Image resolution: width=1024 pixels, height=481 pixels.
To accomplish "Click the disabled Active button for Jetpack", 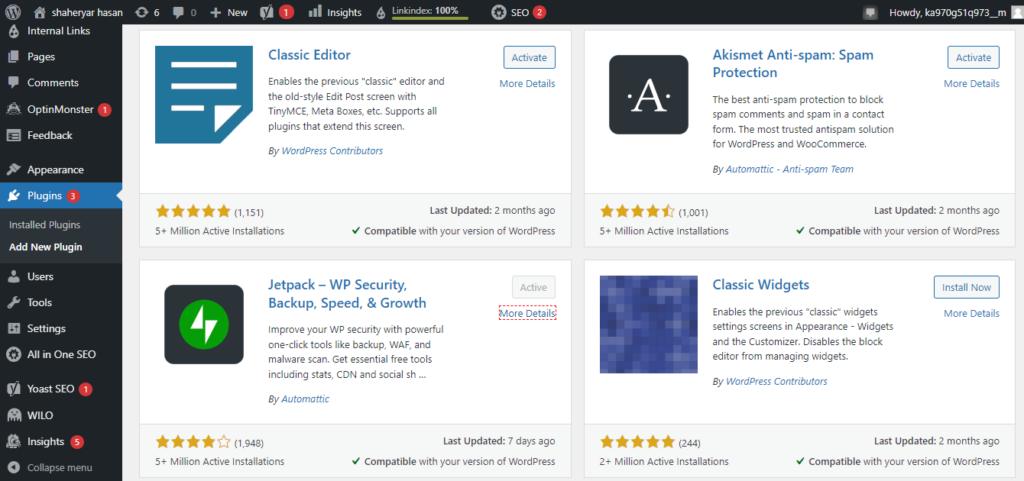I will (534, 287).
